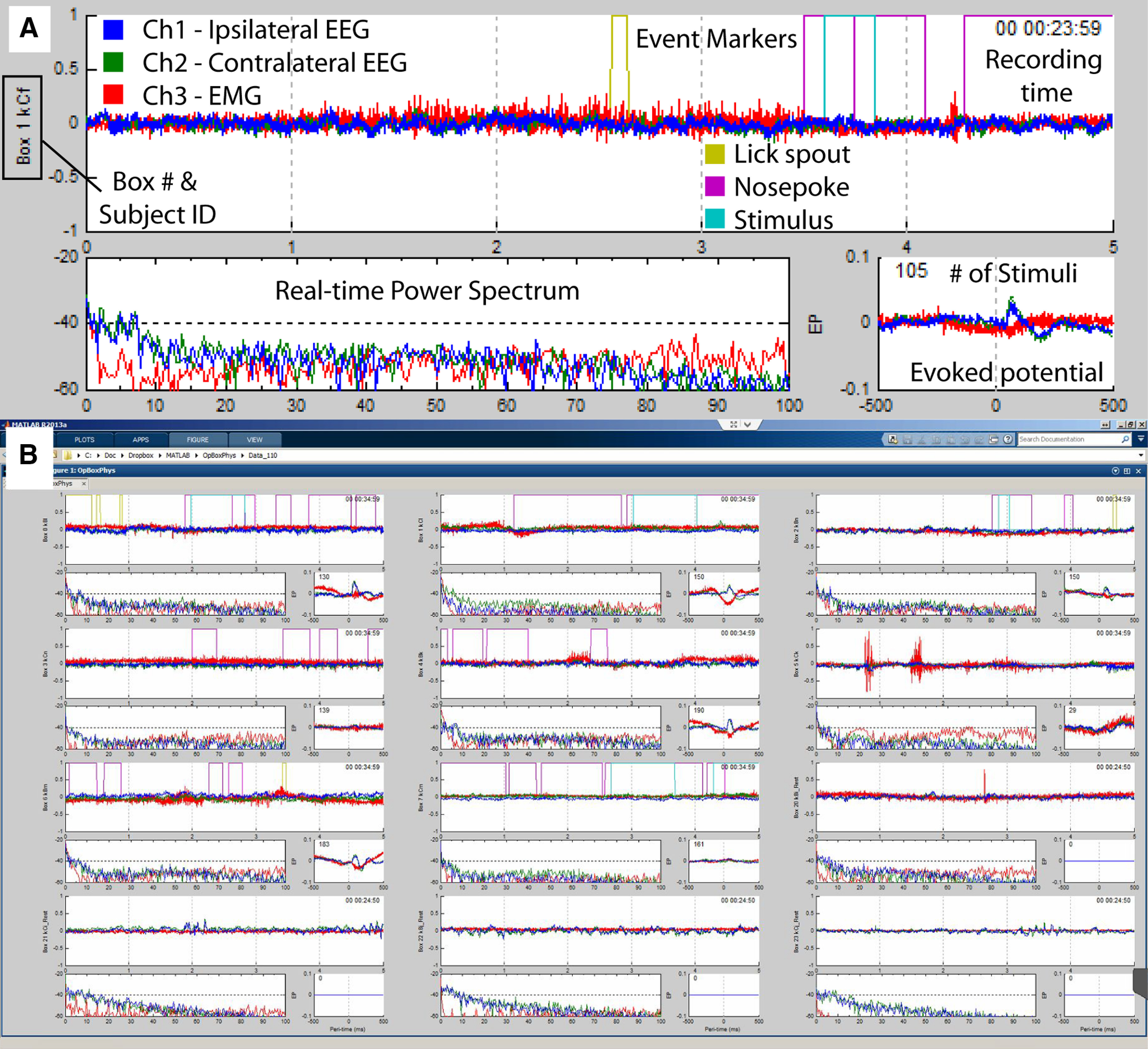Click the Save icon in quick access toolbar

908,440
